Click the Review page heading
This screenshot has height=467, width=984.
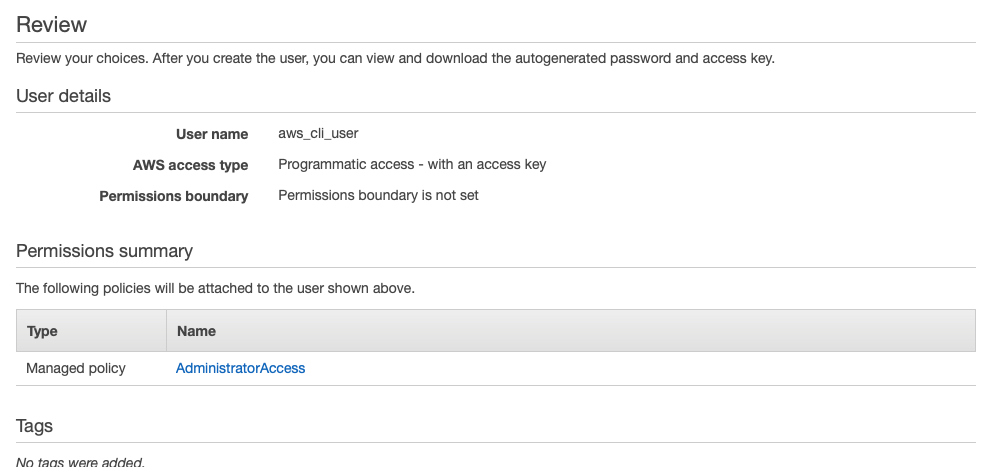[x=52, y=25]
